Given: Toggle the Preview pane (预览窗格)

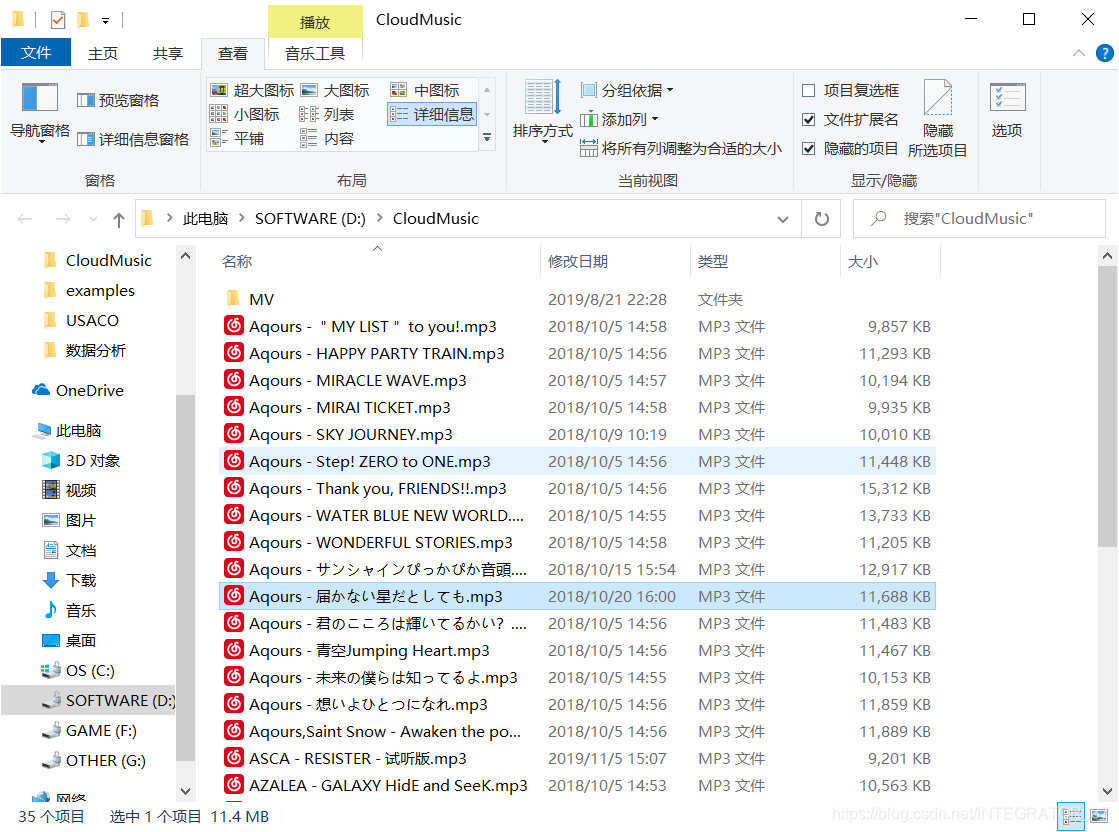Looking at the screenshot, I should [x=118, y=101].
